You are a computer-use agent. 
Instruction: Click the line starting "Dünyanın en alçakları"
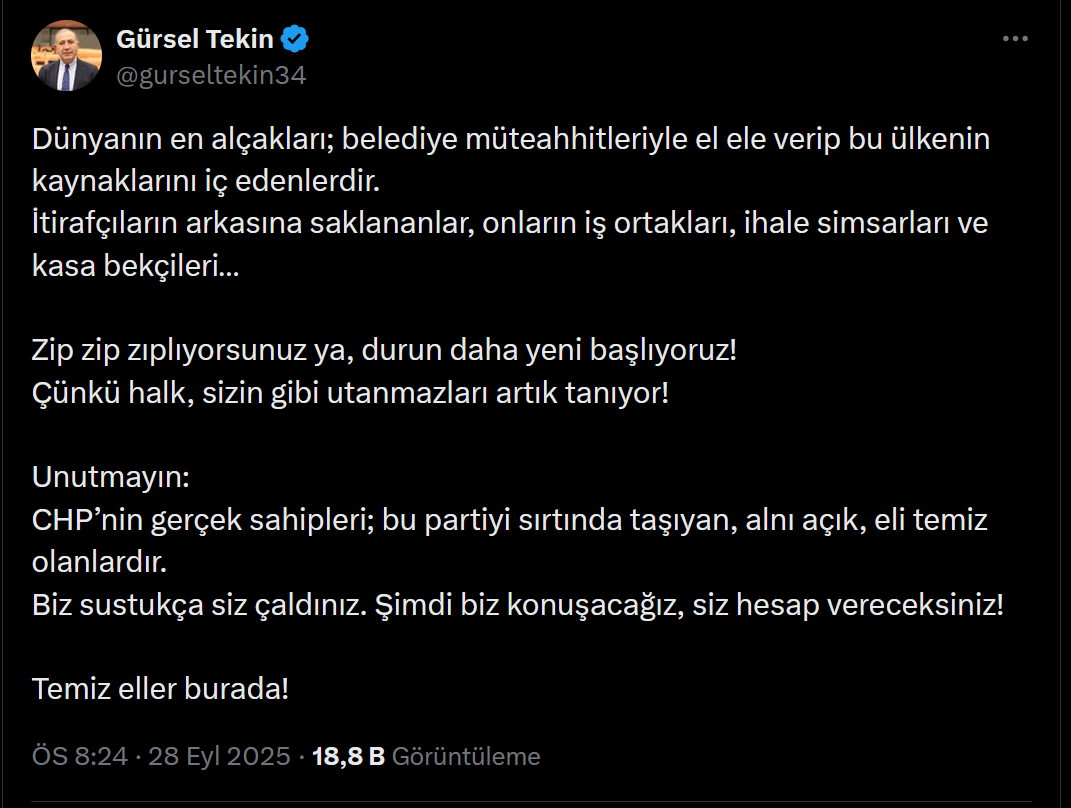tap(510, 139)
